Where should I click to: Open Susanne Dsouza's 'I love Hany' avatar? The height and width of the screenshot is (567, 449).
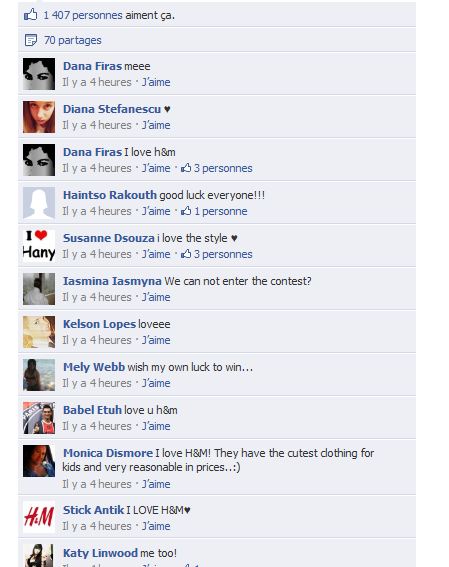pyautogui.click(x=39, y=246)
